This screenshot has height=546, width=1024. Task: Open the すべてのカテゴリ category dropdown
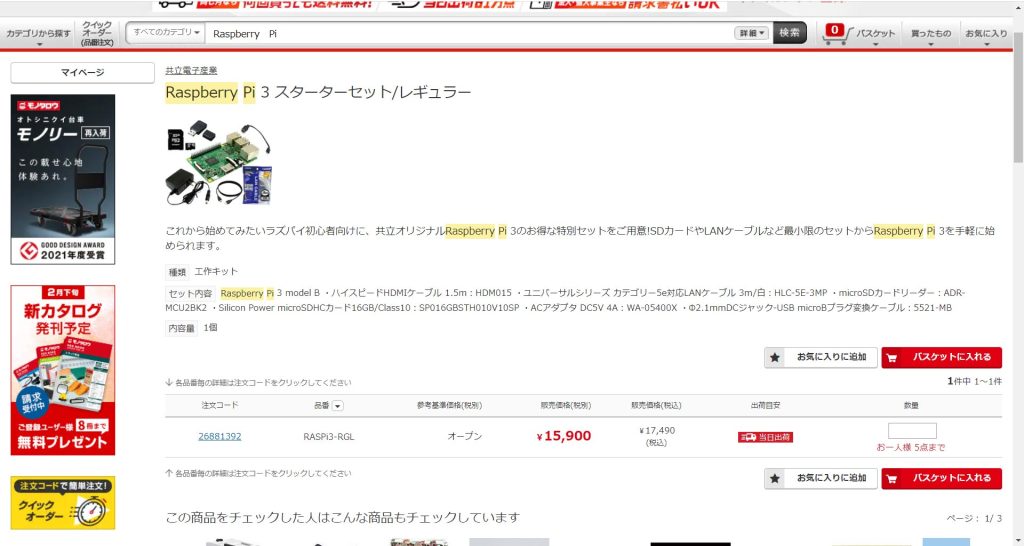click(x=167, y=33)
